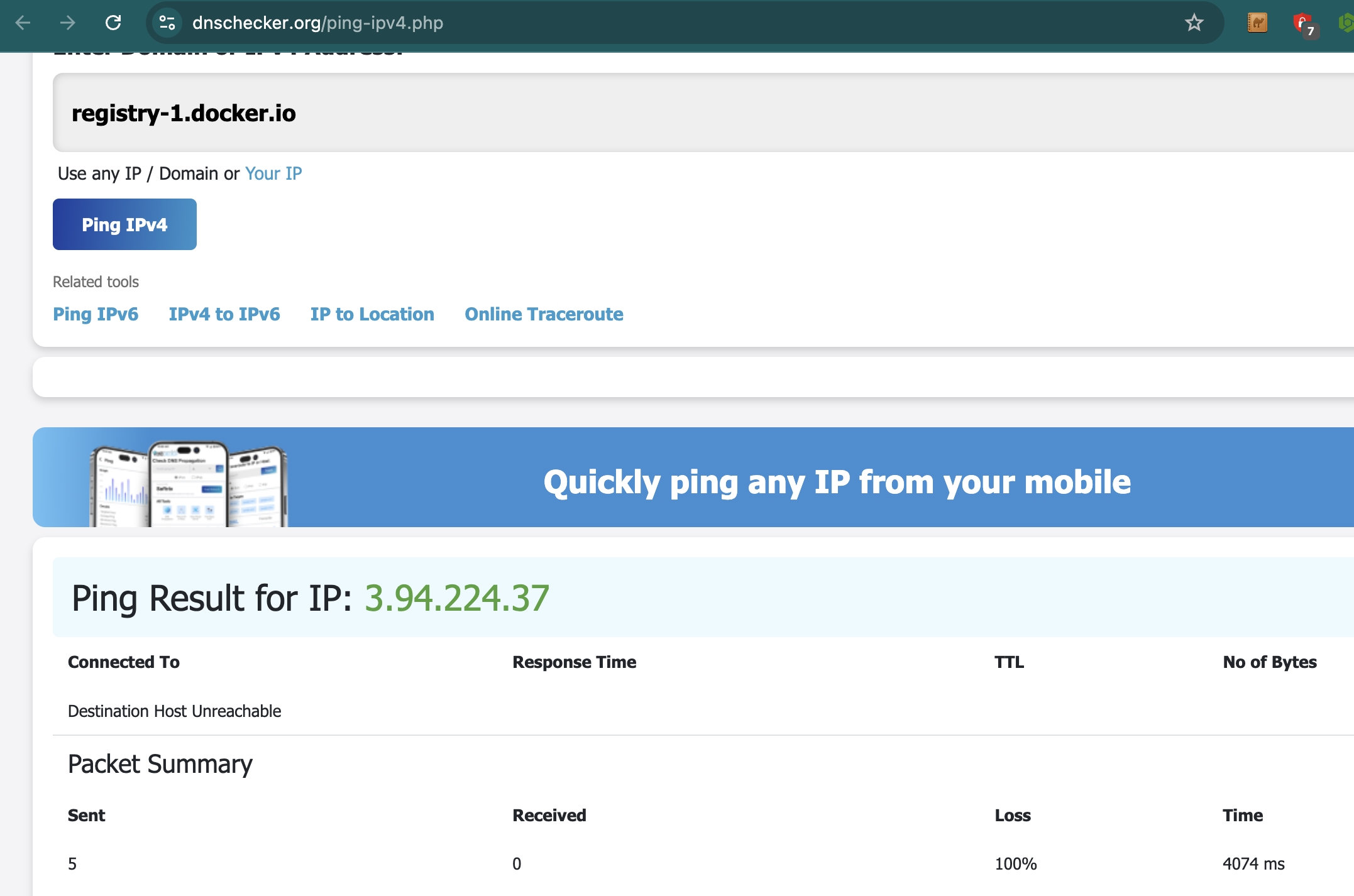The image size is (1354, 896).
Task: Open the IPv4 to IPv6 converter
Action: [x=224, y=314]
